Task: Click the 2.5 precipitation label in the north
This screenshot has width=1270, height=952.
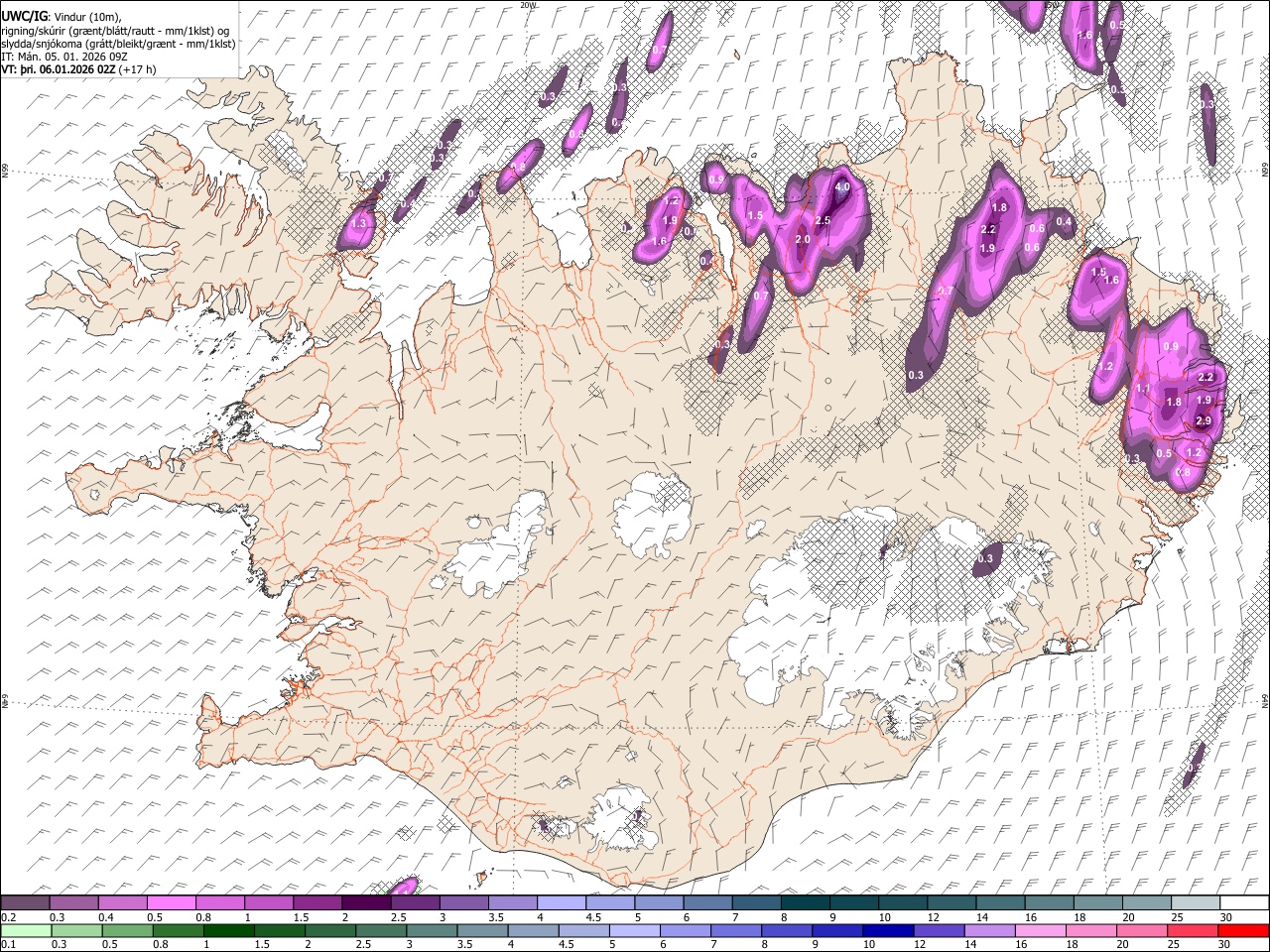Action: [x=822, y=220]
